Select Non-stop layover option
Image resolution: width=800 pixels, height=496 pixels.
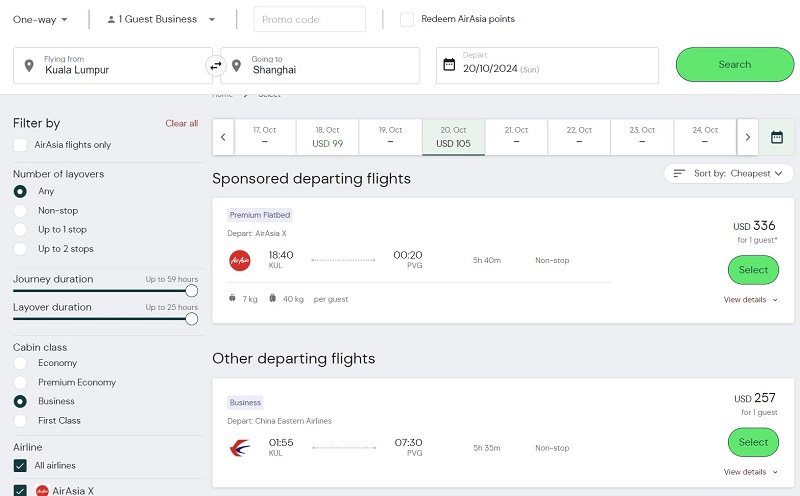tap(20, 211)
